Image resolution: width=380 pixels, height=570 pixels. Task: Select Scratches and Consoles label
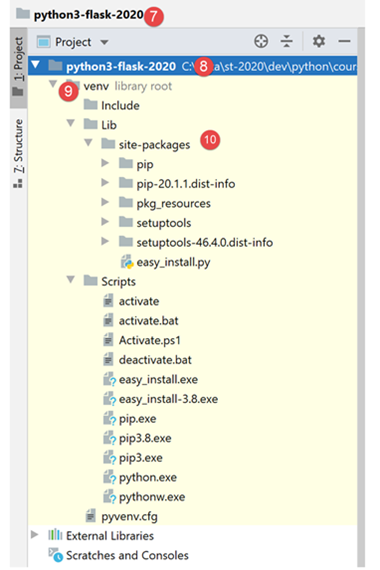pyautogui.click(x=127, y=555)
